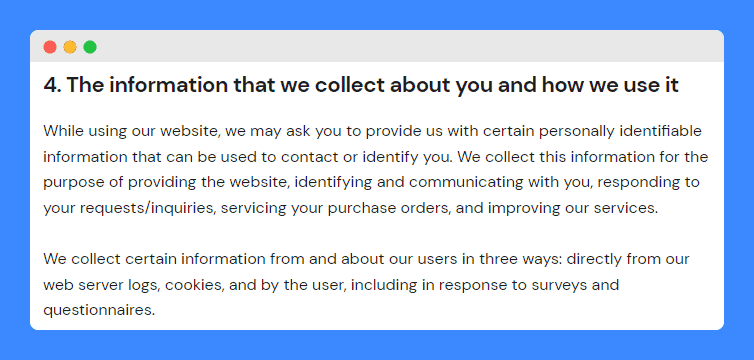Viewport: 754px width, 360px height.
Task: Click the number "4." in the heading
Action: [x=52, y=86]
